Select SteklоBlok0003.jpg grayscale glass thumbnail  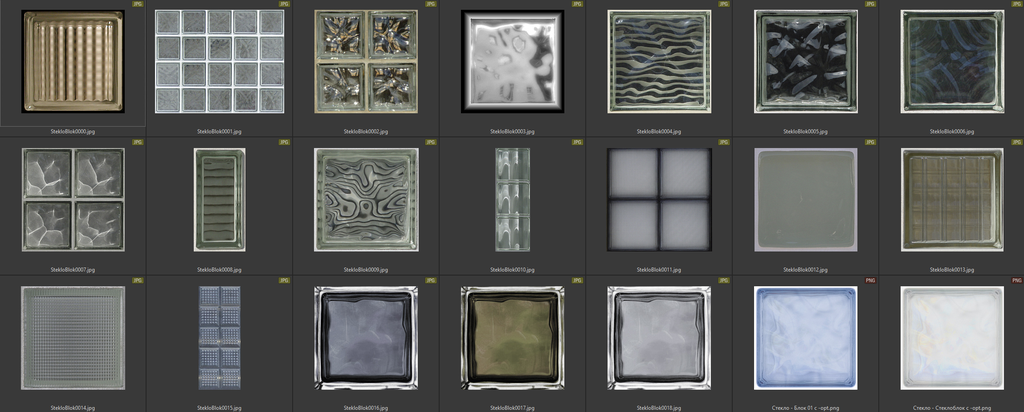click(x=512, y=62)
